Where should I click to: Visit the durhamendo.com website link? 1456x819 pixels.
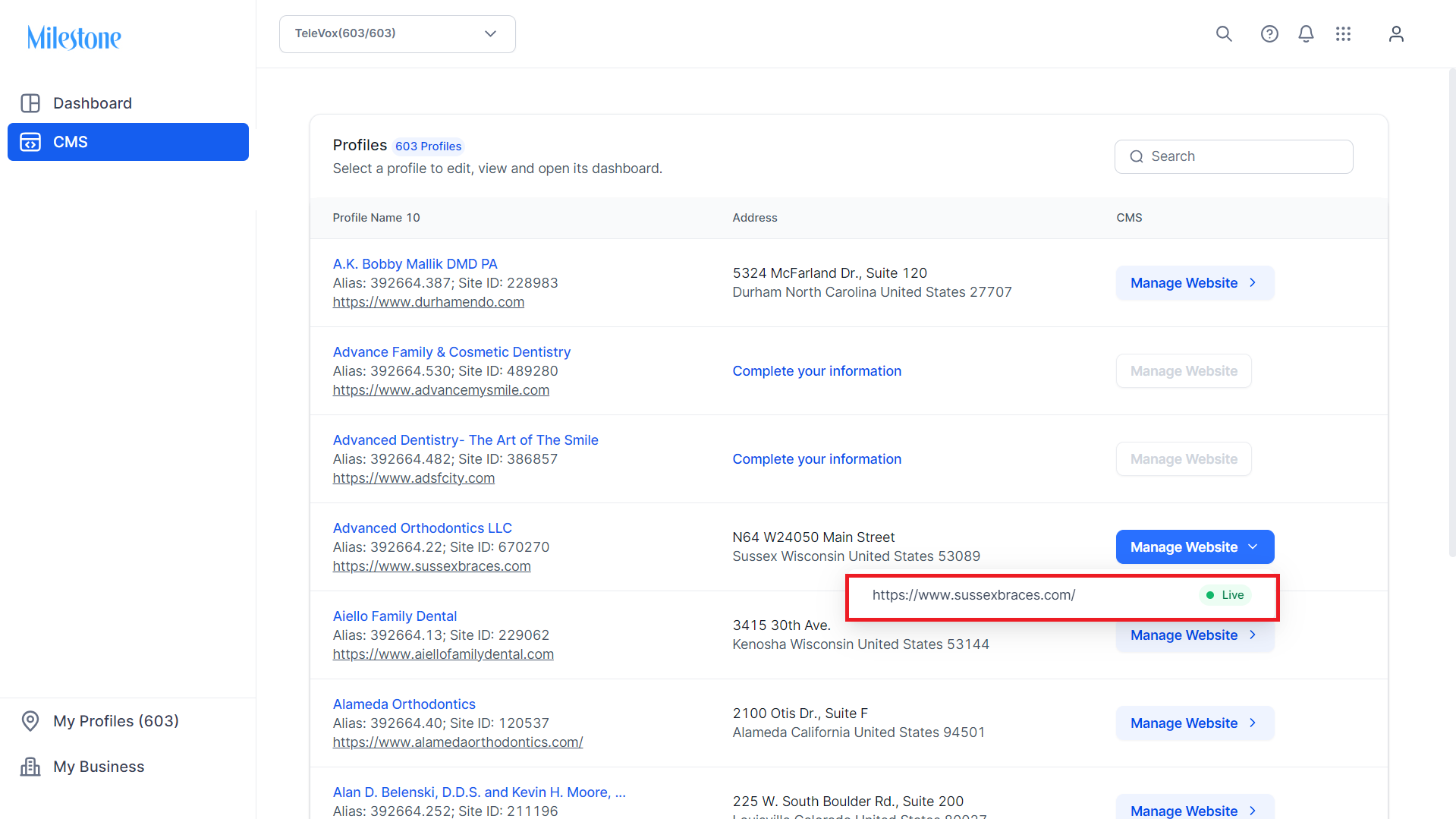tap(429, 302)
